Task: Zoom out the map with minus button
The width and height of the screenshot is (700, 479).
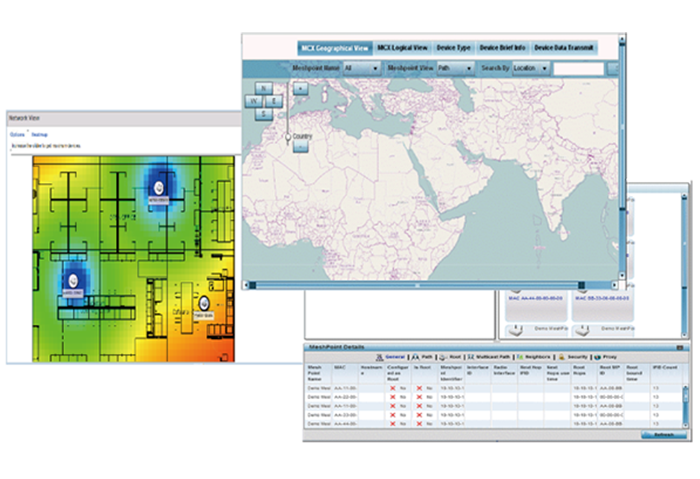Action: pyautogui.click(x=300, y=147)
